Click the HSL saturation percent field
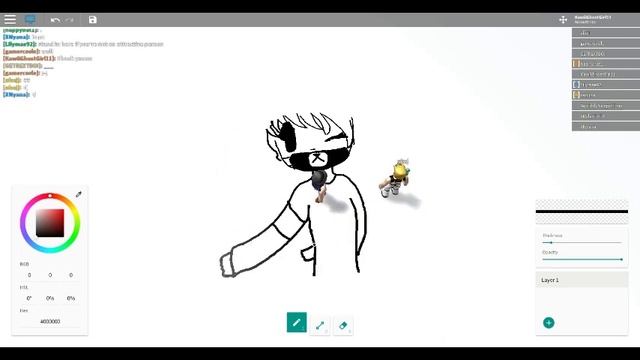The width and height of the screenshot is (640, 360). tap(50, 298)
